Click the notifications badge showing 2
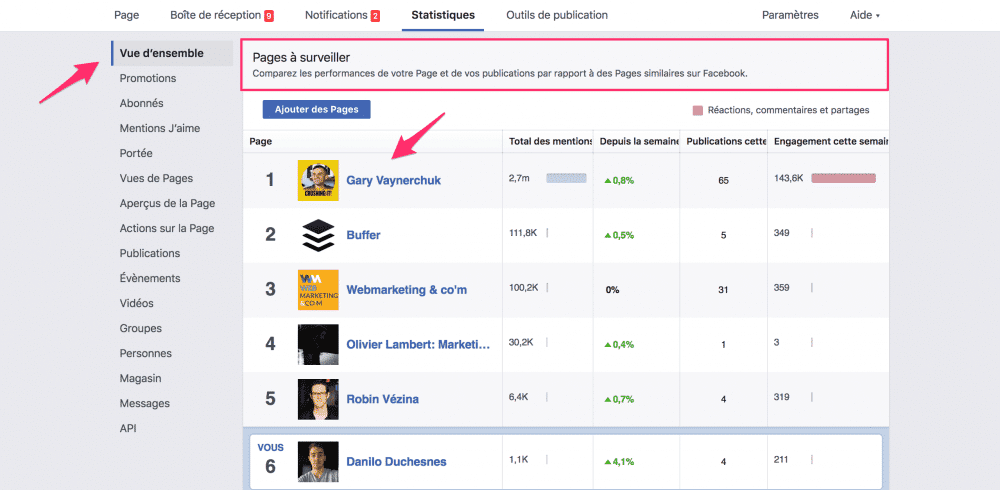 (x=375, y=15)
